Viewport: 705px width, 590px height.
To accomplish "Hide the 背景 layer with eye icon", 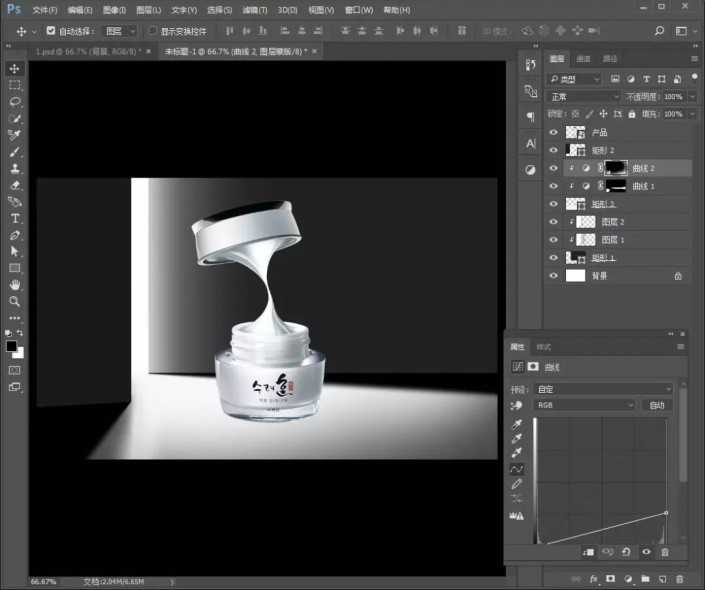I will [x=553, y=275].
